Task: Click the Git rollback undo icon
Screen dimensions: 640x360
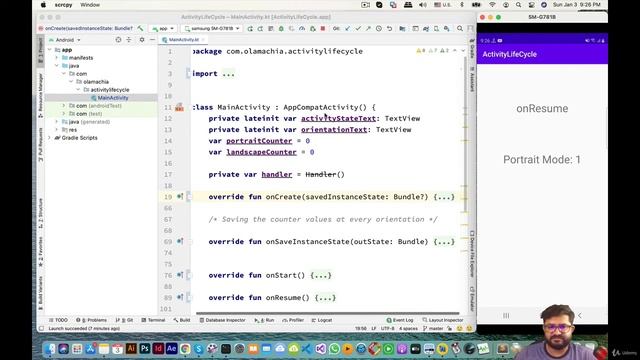Action: 389,29
